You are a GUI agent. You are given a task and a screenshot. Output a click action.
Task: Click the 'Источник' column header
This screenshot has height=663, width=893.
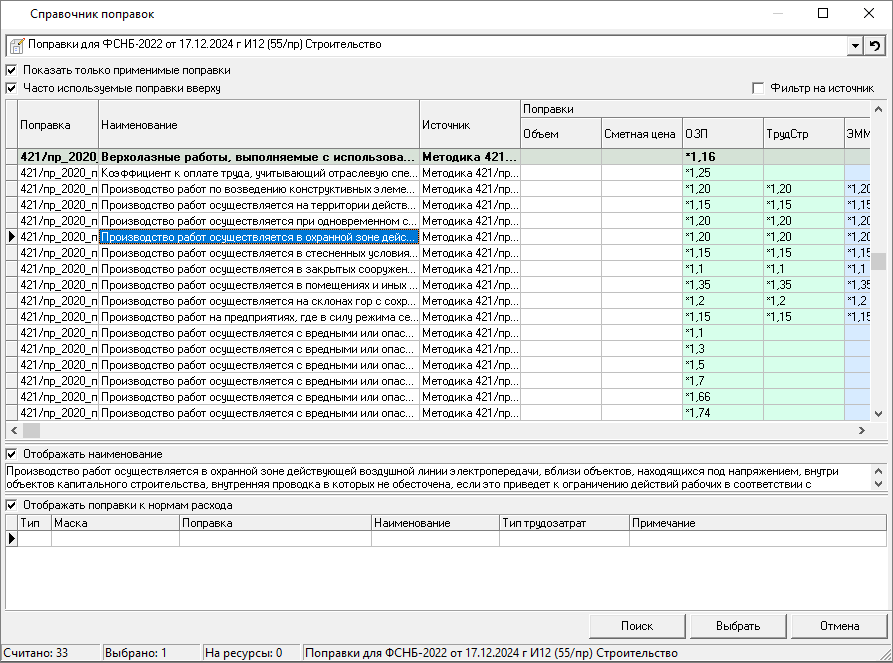click(x=469, y=125)
